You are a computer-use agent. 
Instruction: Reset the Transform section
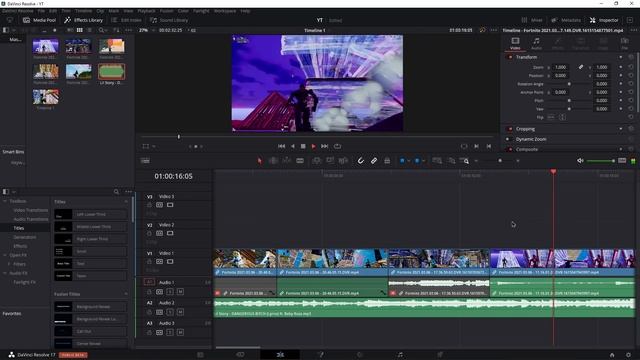tap(631, 57)
